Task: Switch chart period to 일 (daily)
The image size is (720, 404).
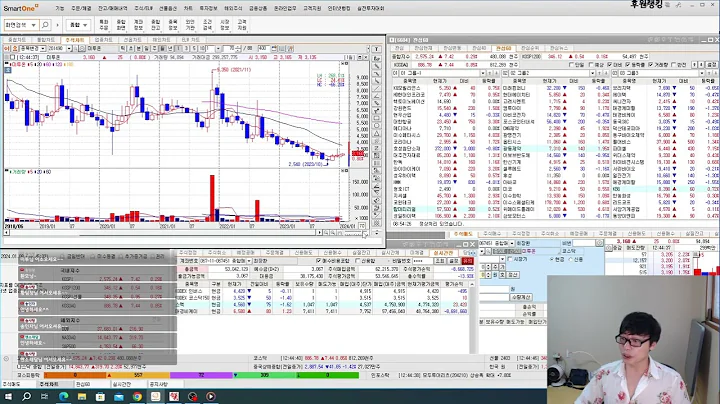Action: (147, 48)
